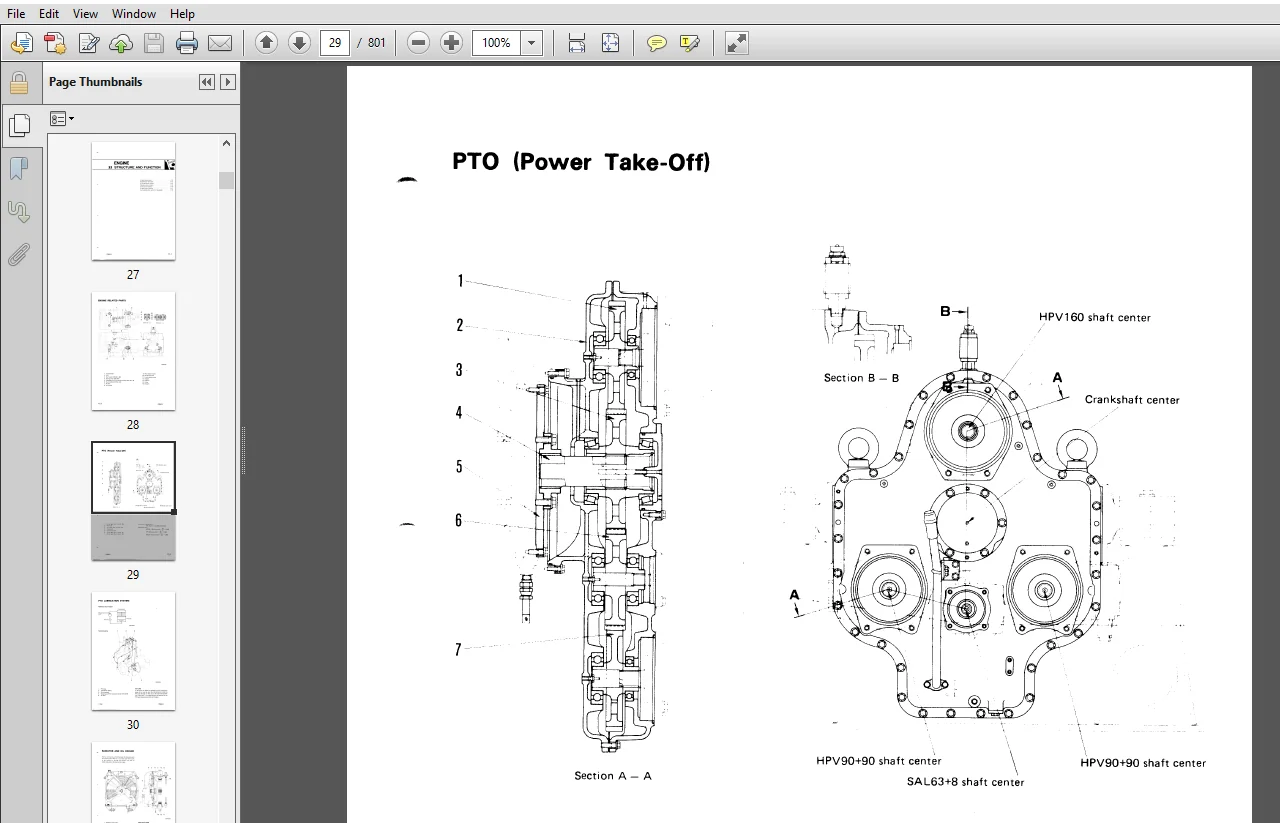Go to previous page with up arrow
This screenshot has width=1280, height=823.
(266, 42)
